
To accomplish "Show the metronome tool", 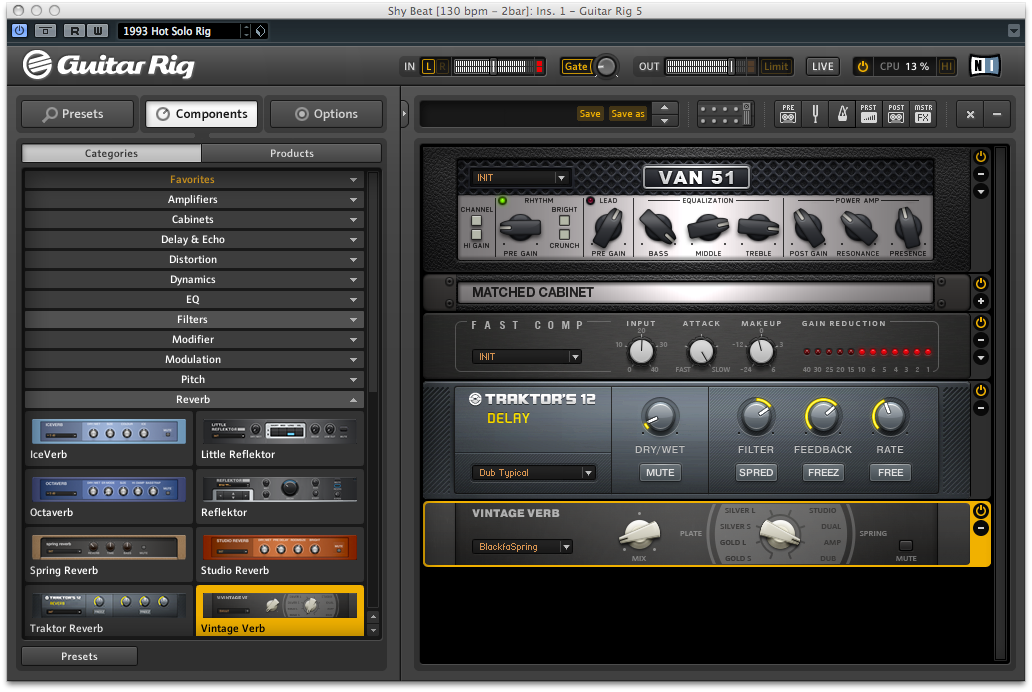I will (x=842, y=114).
